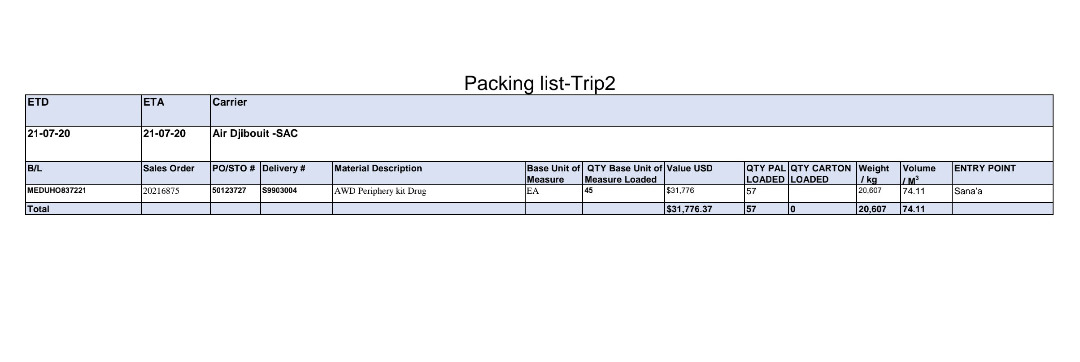Click the B/L column header
Screen dimensions: 1080x362
click(83, 173)
